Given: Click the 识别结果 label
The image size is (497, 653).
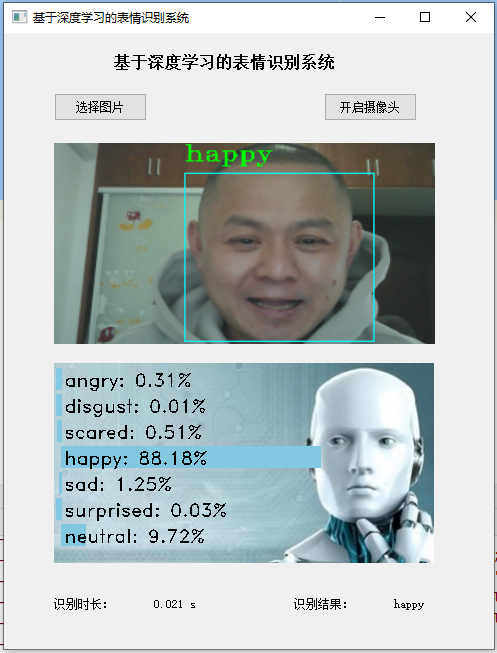Looking at the screenshot, I should pos(320,604).
